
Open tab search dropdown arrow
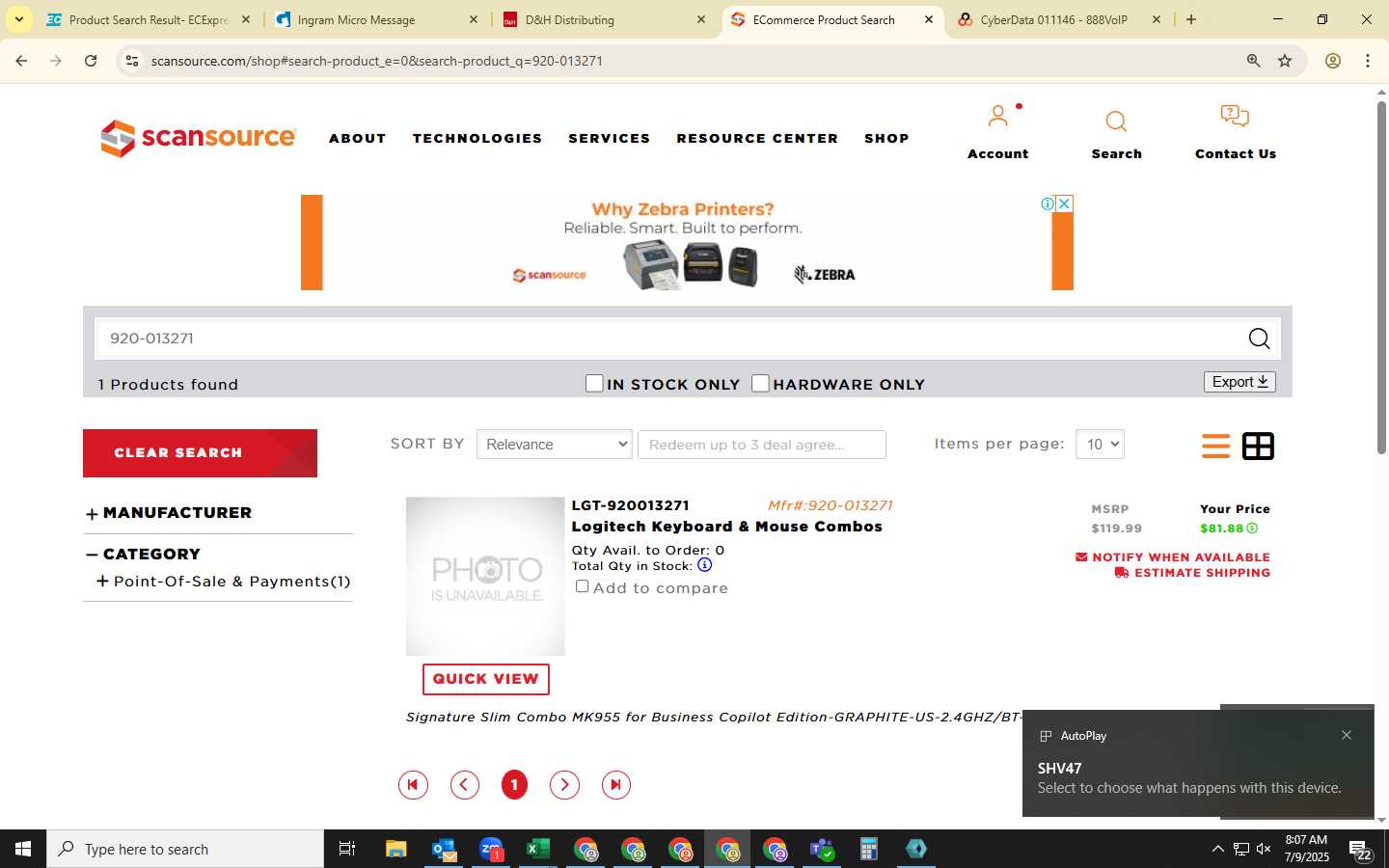point(18,19)
